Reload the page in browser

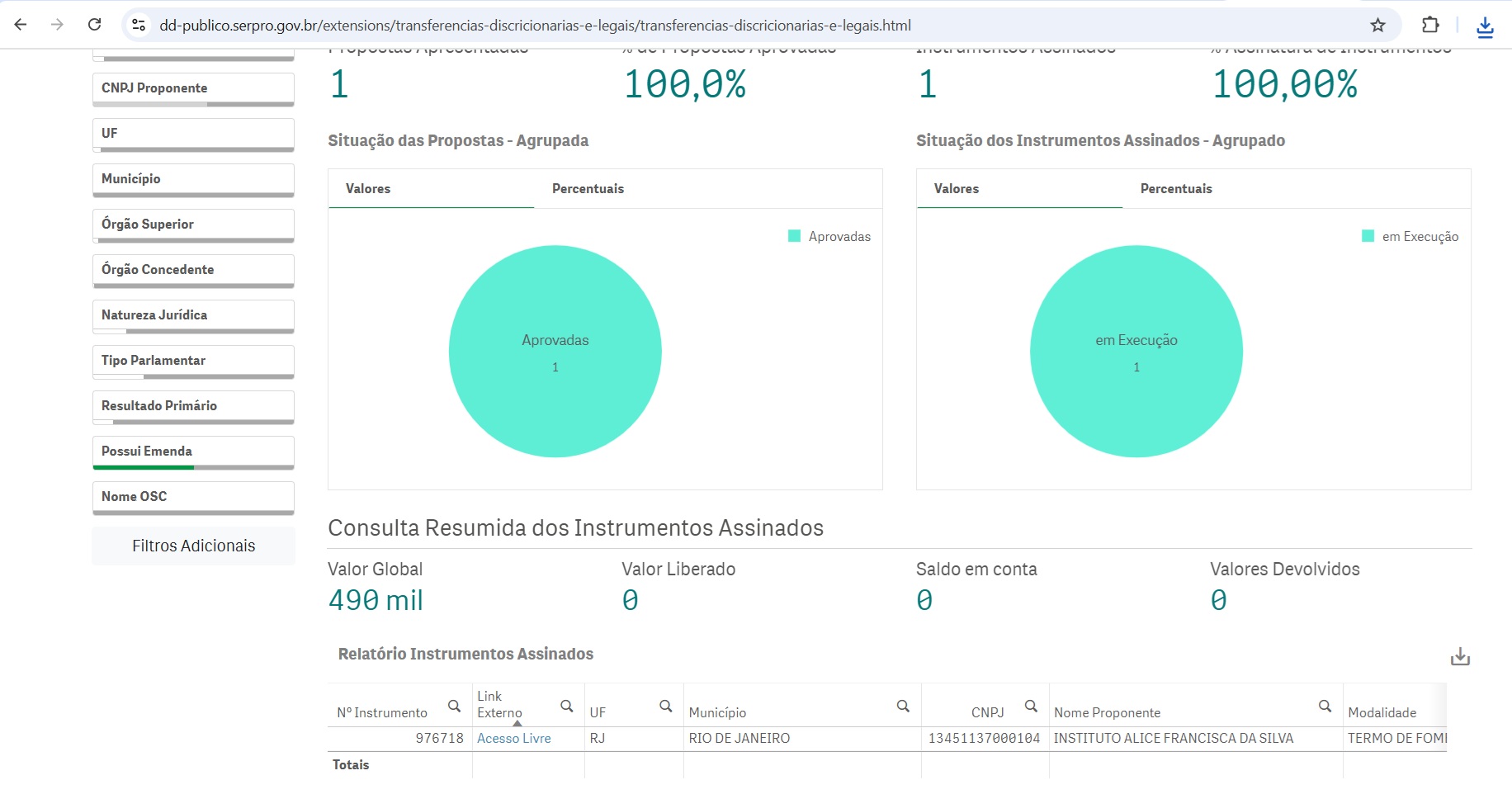point(95,25)
